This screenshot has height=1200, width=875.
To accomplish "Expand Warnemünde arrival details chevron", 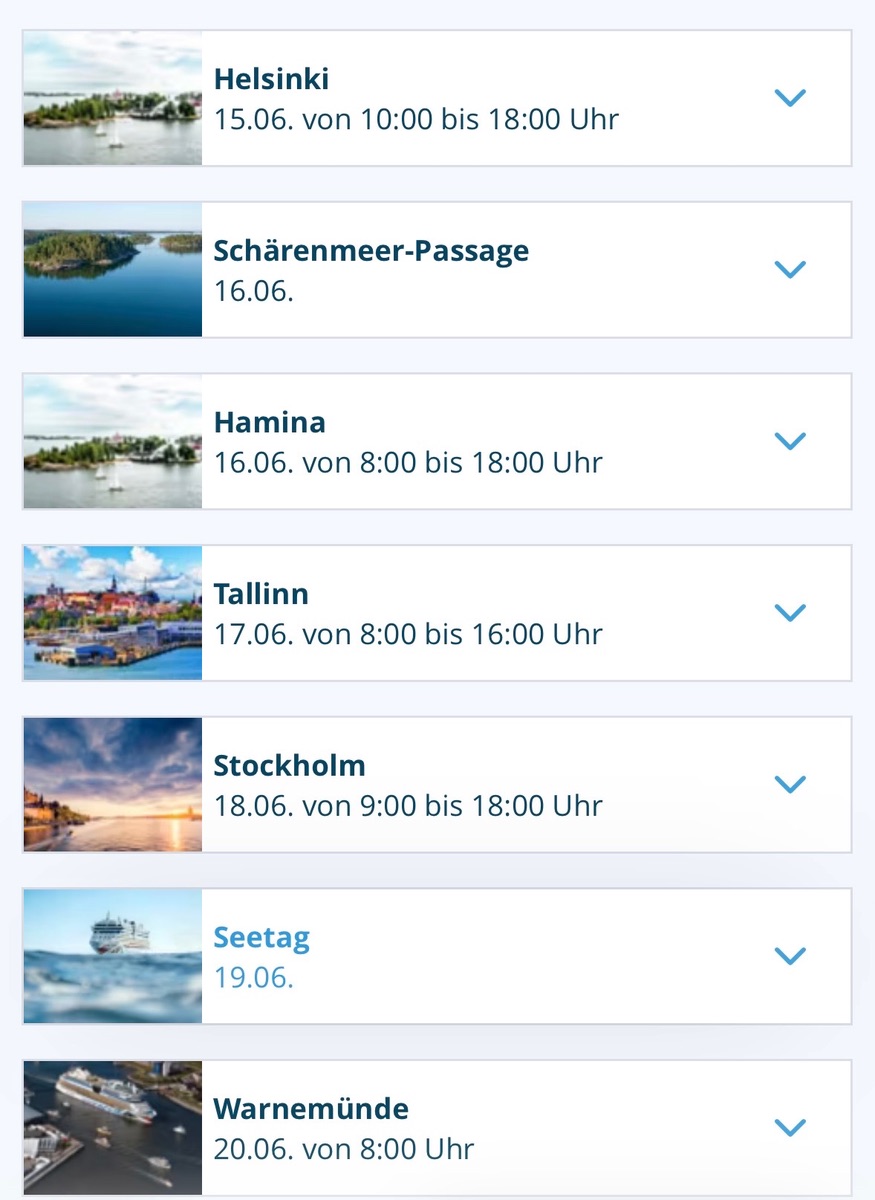I will coord(790,1128).
